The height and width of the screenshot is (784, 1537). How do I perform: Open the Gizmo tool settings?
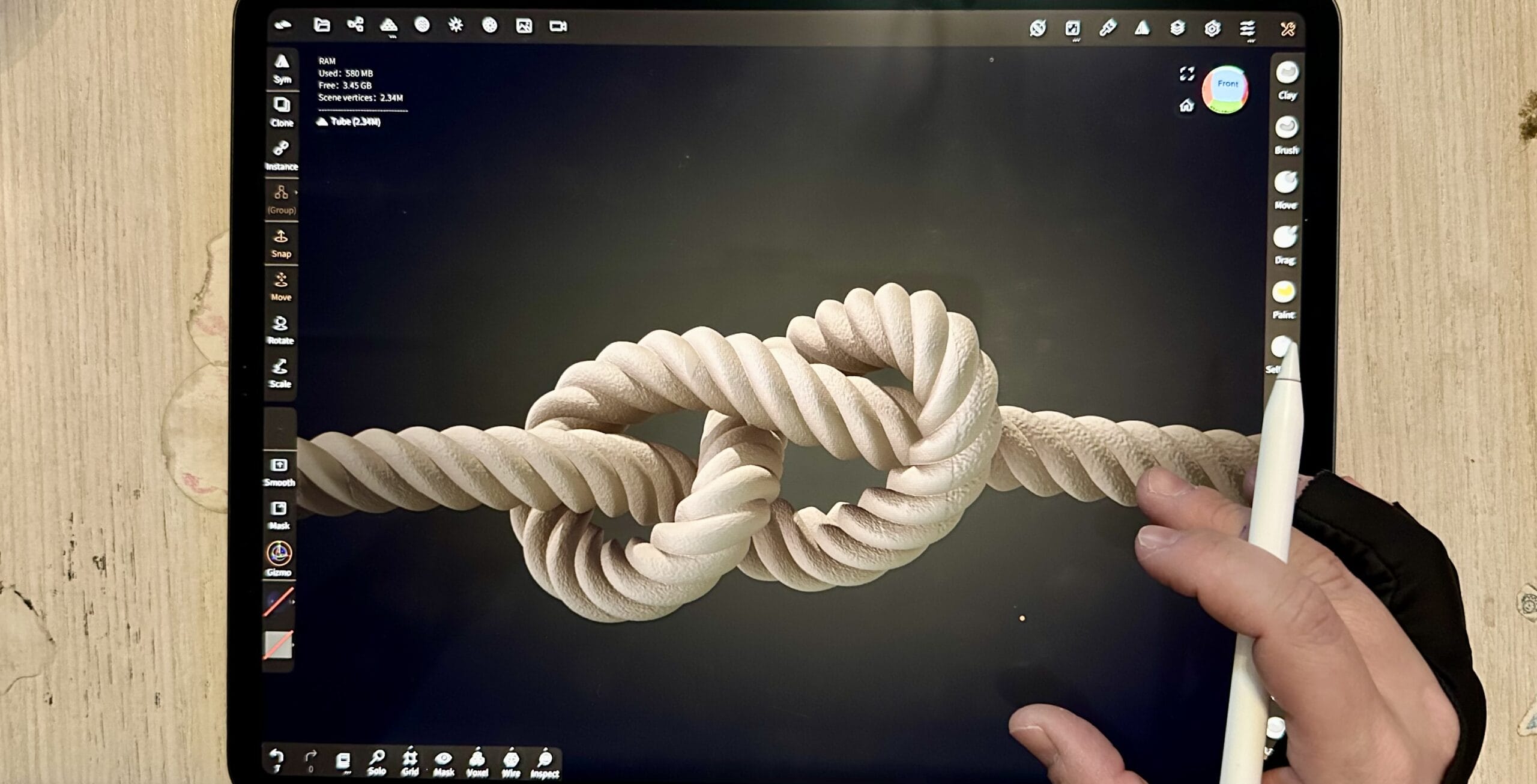coord(279,554)
